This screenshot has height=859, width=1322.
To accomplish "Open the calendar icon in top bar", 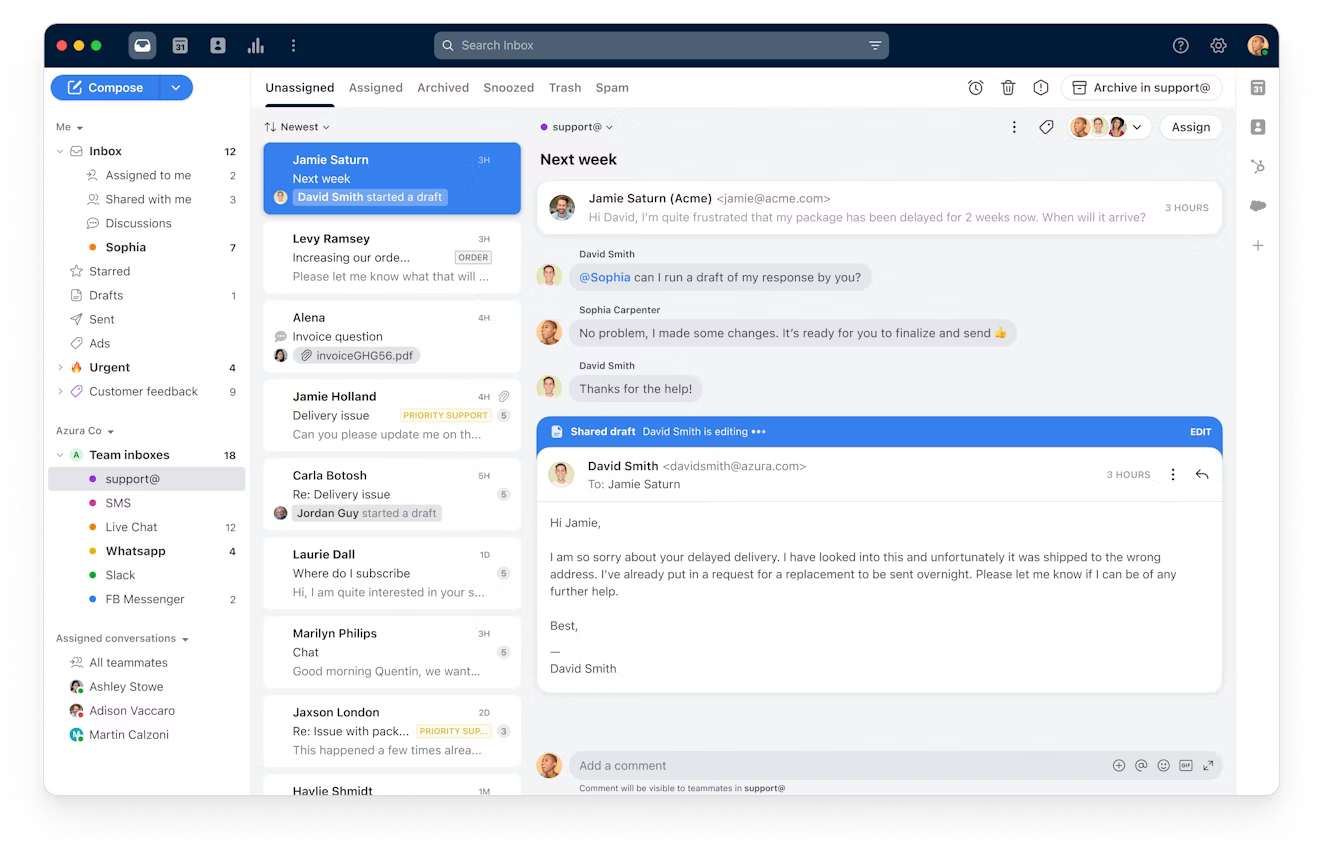I will tap(180, 45).
